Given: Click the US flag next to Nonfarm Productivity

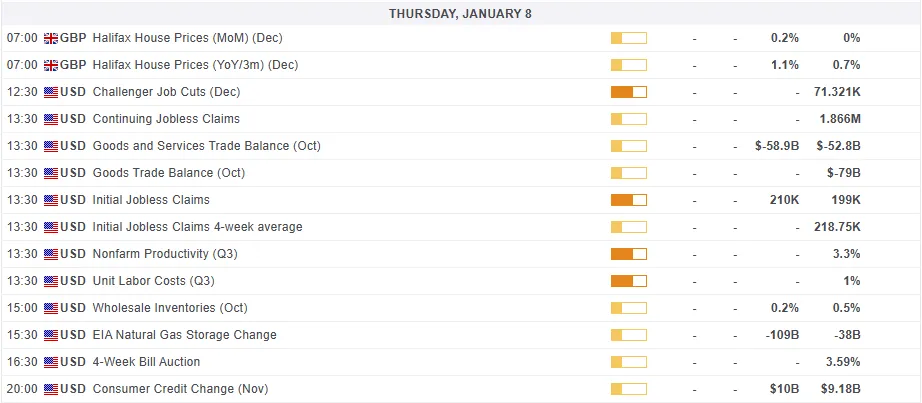Looking at the screenshot, I should (x=51, y=254).
